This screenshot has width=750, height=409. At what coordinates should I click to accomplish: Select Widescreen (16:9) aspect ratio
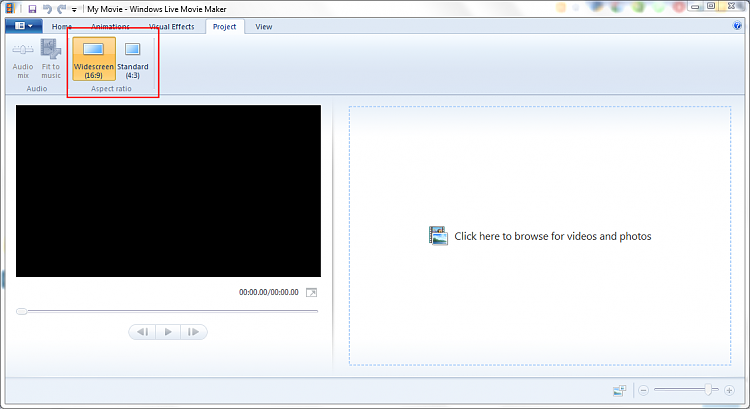click(94, 59)
